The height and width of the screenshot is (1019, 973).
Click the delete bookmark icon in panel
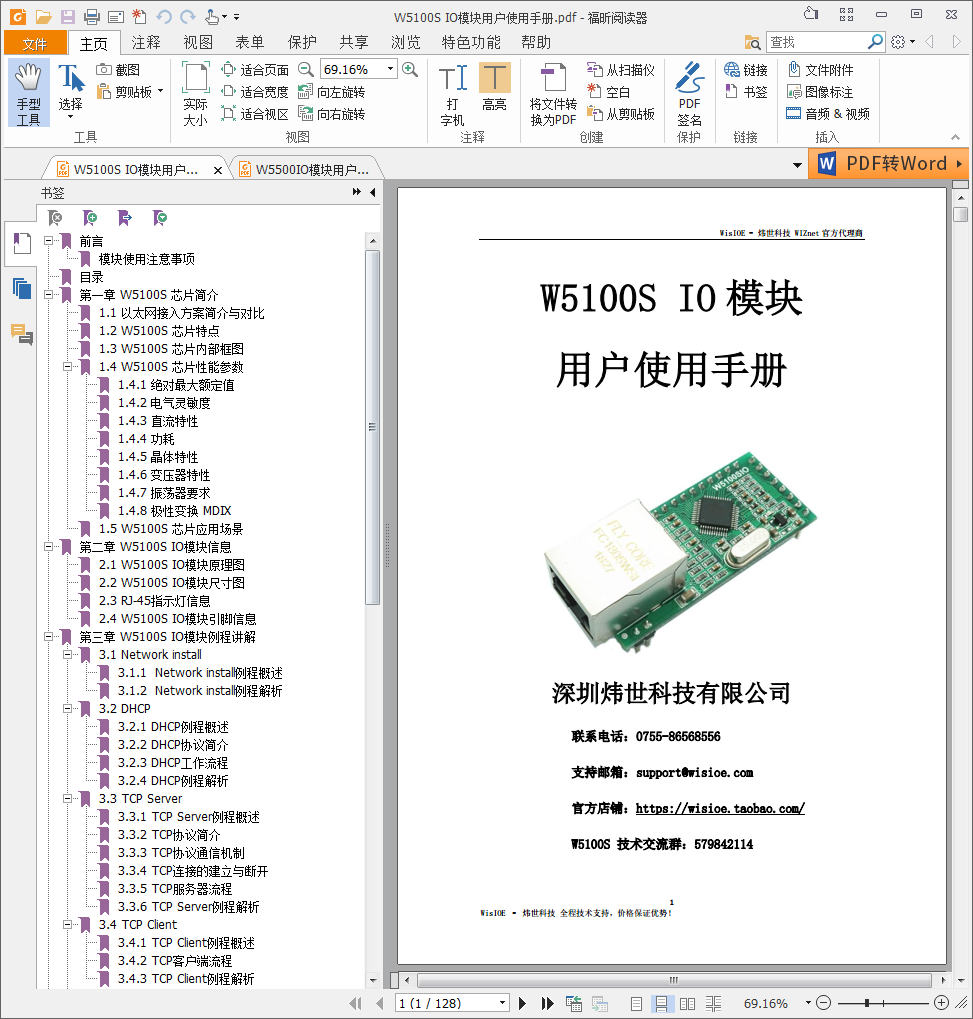55,218
